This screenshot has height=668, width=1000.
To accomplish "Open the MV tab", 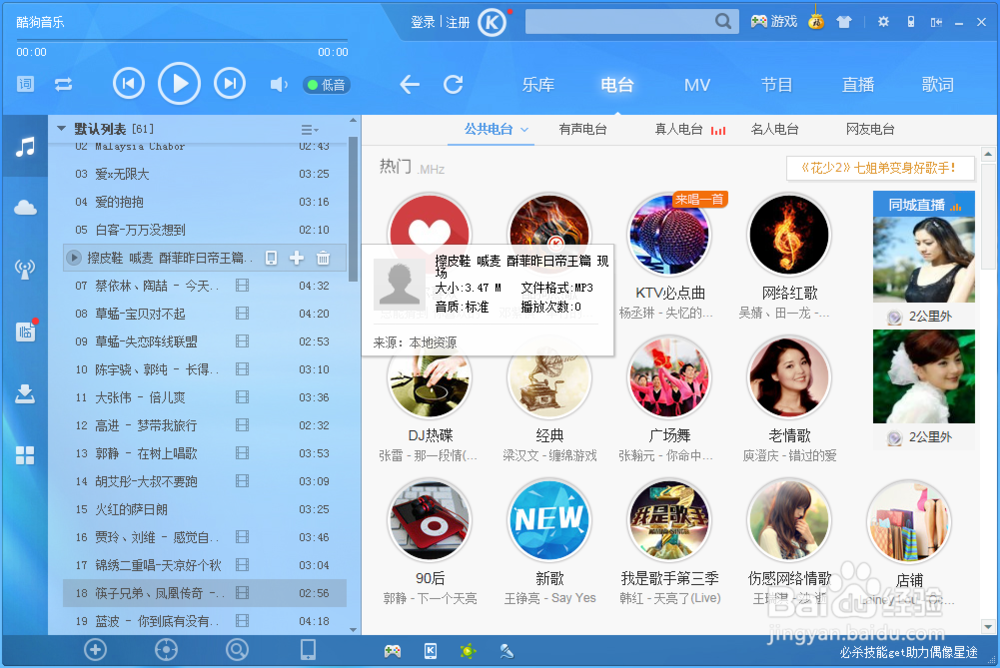I will tap(697, 85).
